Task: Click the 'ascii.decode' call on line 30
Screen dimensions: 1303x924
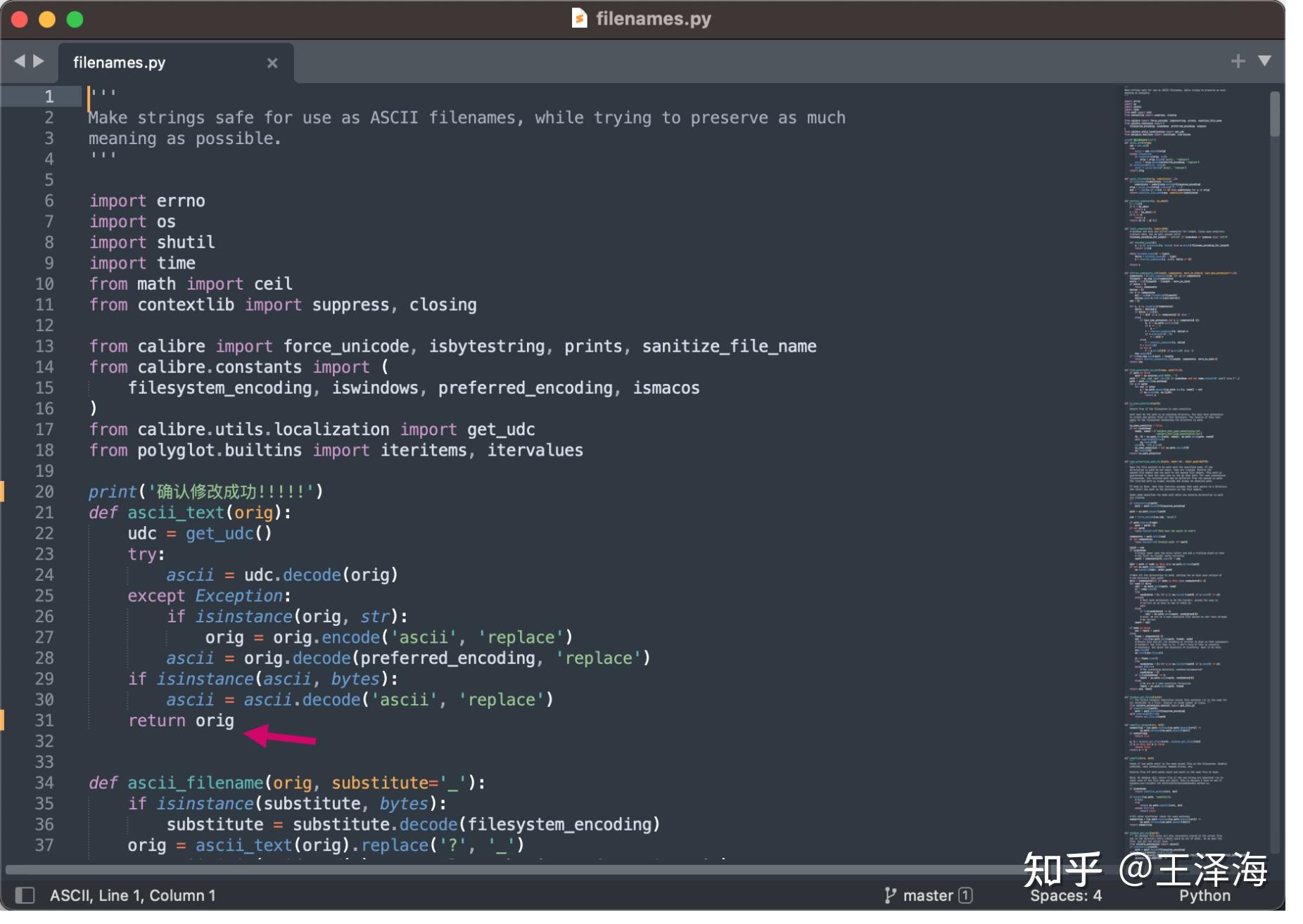Action: pyautogui.click(x=303, y=700)
